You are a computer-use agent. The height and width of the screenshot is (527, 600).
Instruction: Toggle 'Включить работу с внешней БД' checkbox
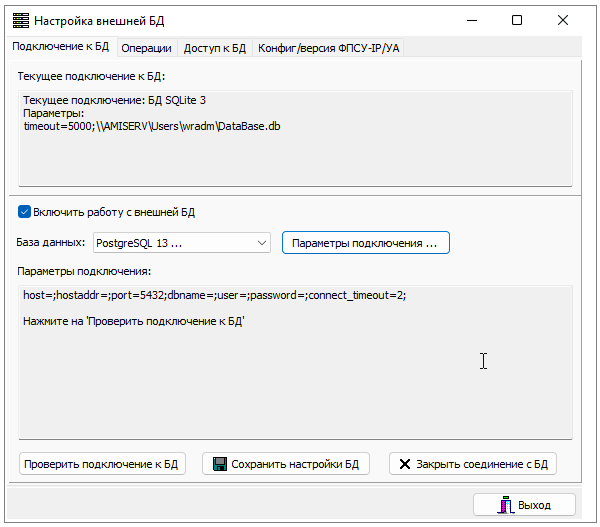click(x=25, y=212)
